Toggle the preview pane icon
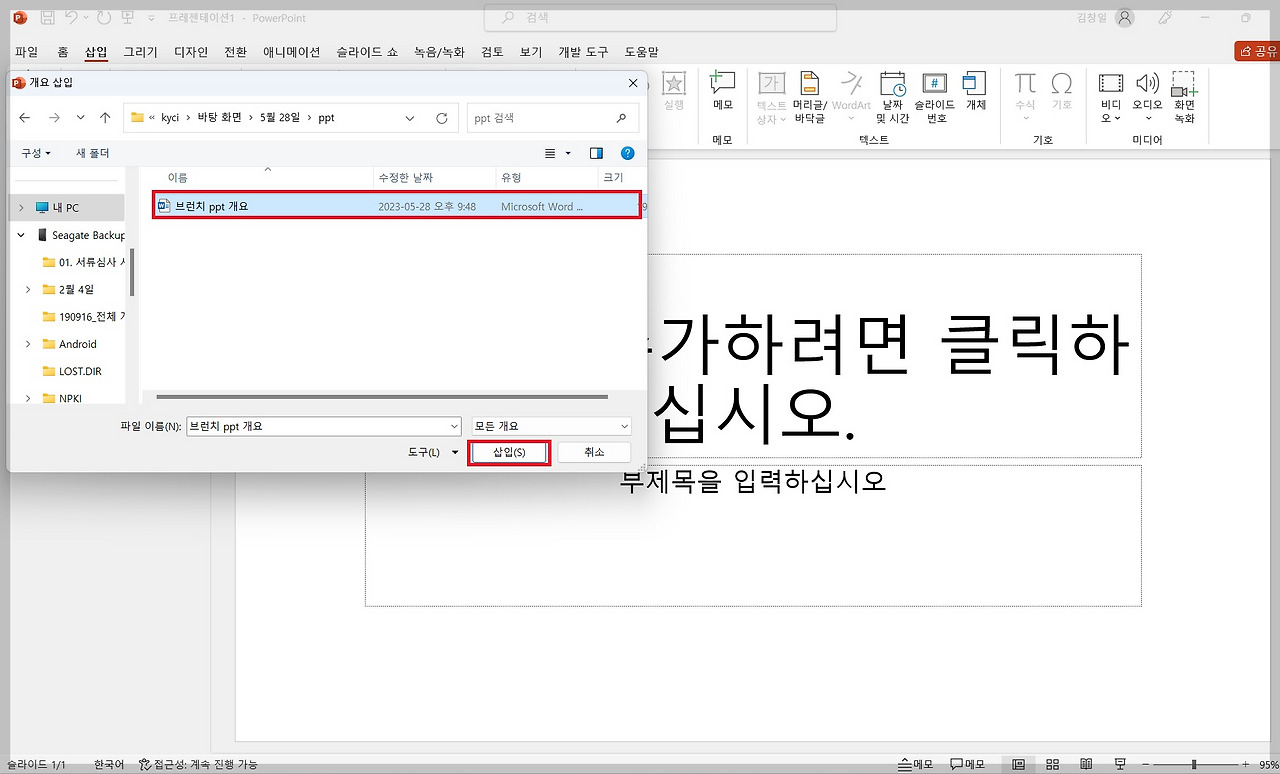The width and height of the screenshot is (1280, 774). pyautogui.click(x=596, y=153)
